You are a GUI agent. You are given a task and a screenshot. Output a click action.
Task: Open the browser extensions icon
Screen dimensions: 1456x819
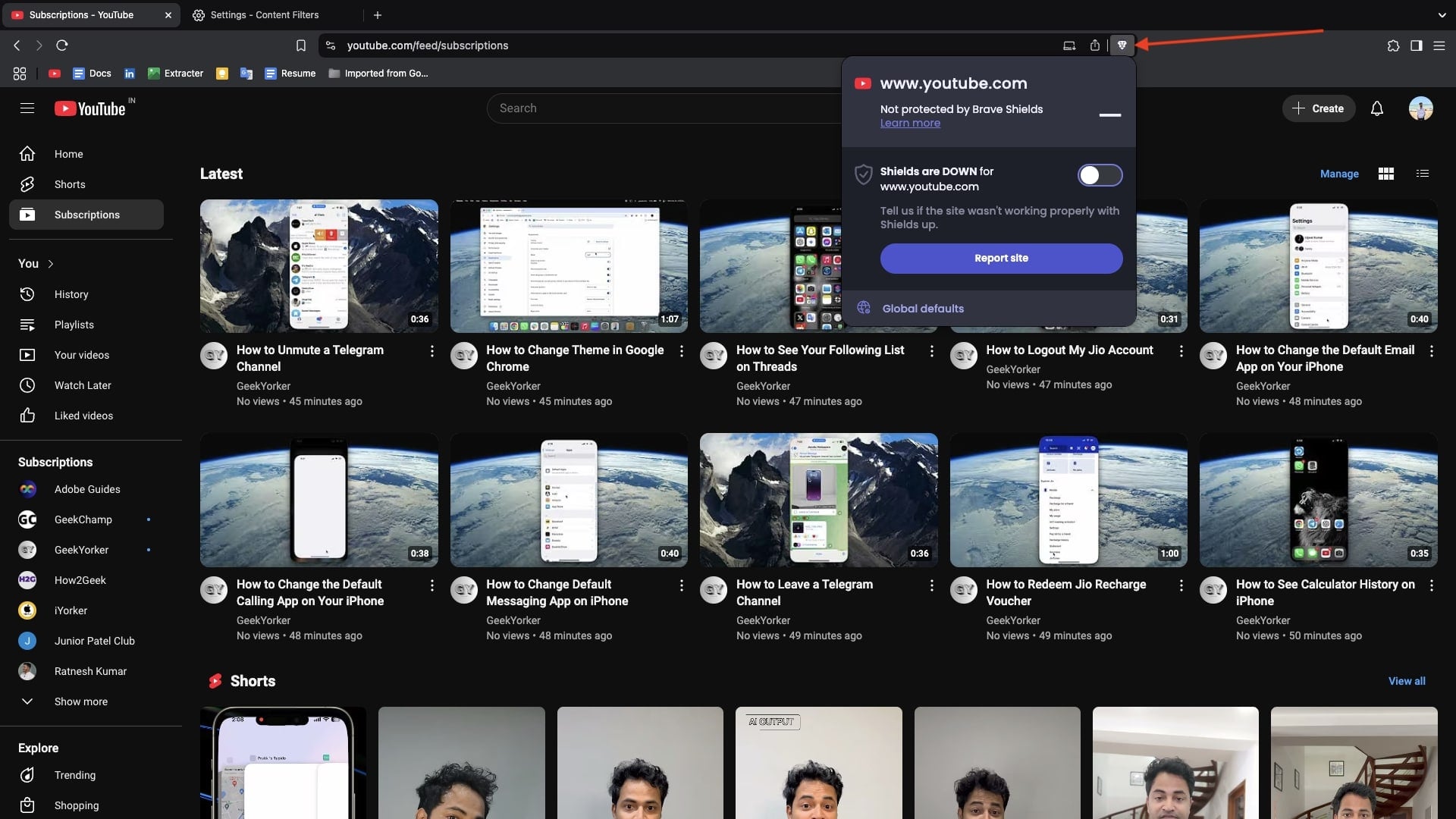coord(1392,45)
